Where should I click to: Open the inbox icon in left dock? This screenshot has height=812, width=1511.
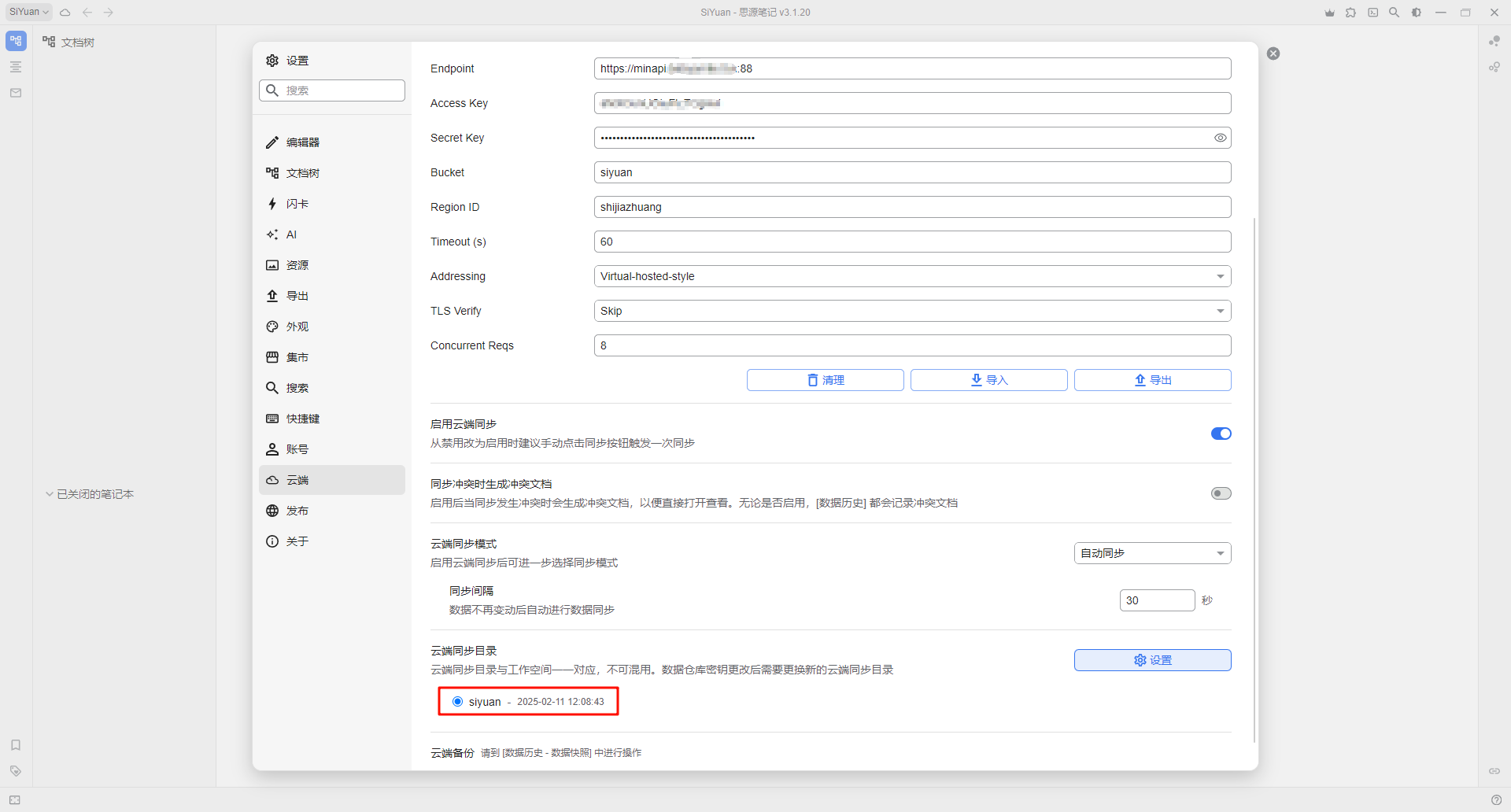16,93
